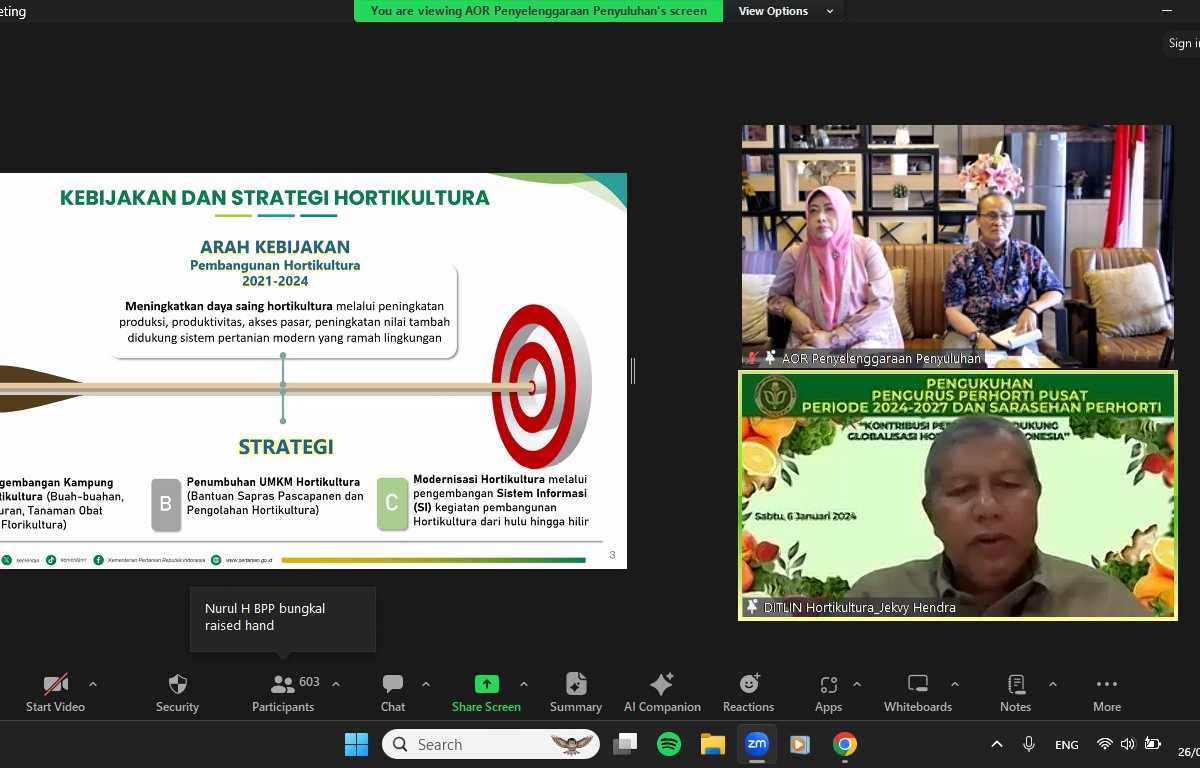Viewport: 1200px width, 768px height.
Task: Click the divider handle between slide and videos
Action: 633,371
